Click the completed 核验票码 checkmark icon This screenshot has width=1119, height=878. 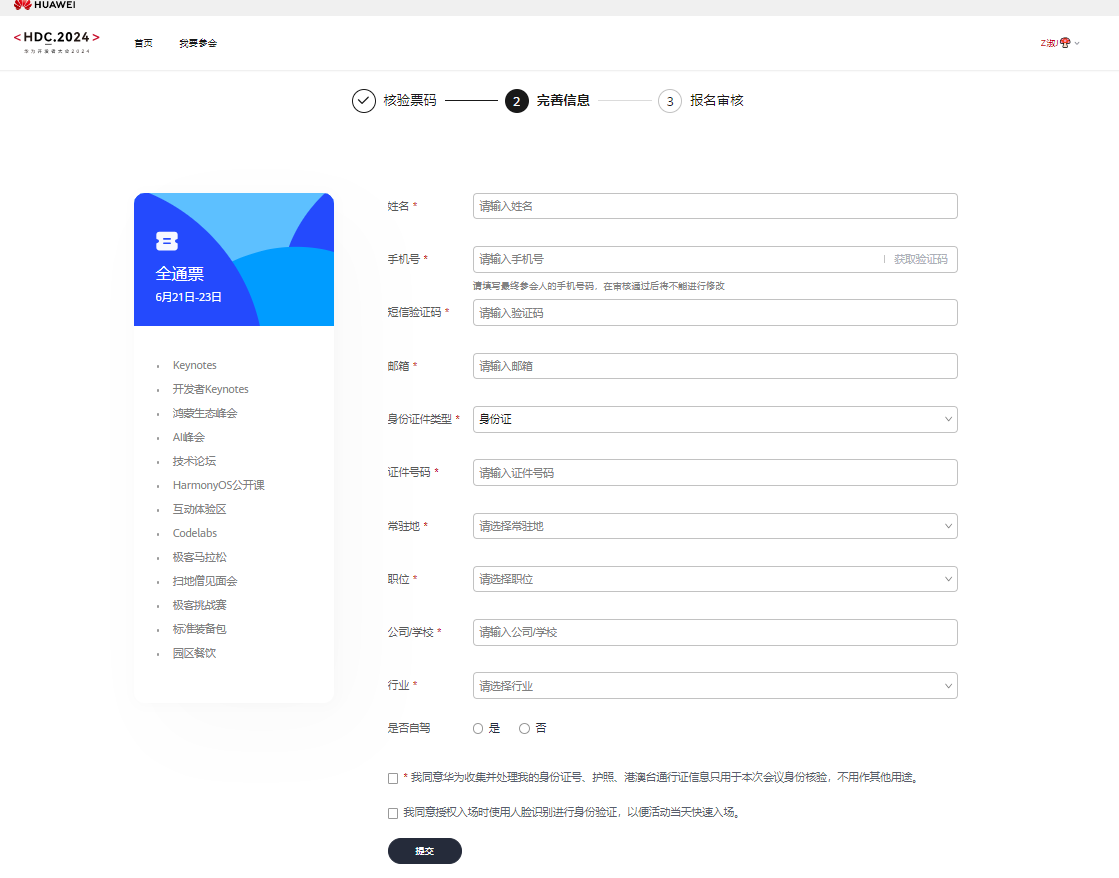[x=364, y=101]
